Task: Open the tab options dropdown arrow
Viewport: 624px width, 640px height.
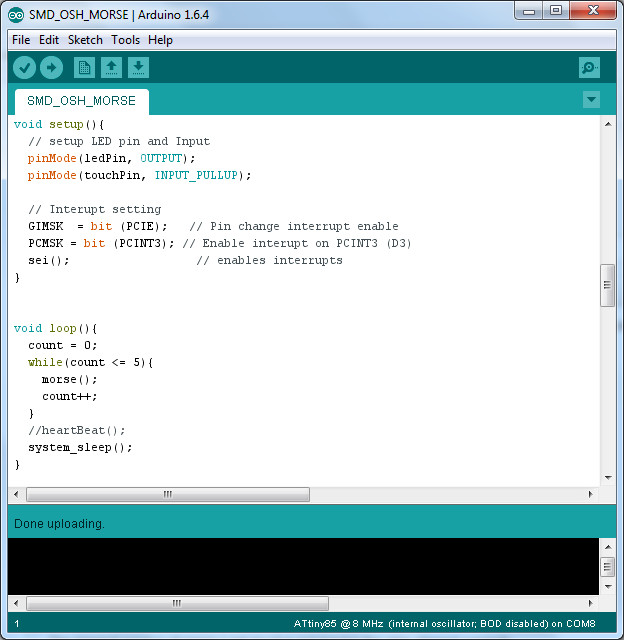Action: (591, 100)
